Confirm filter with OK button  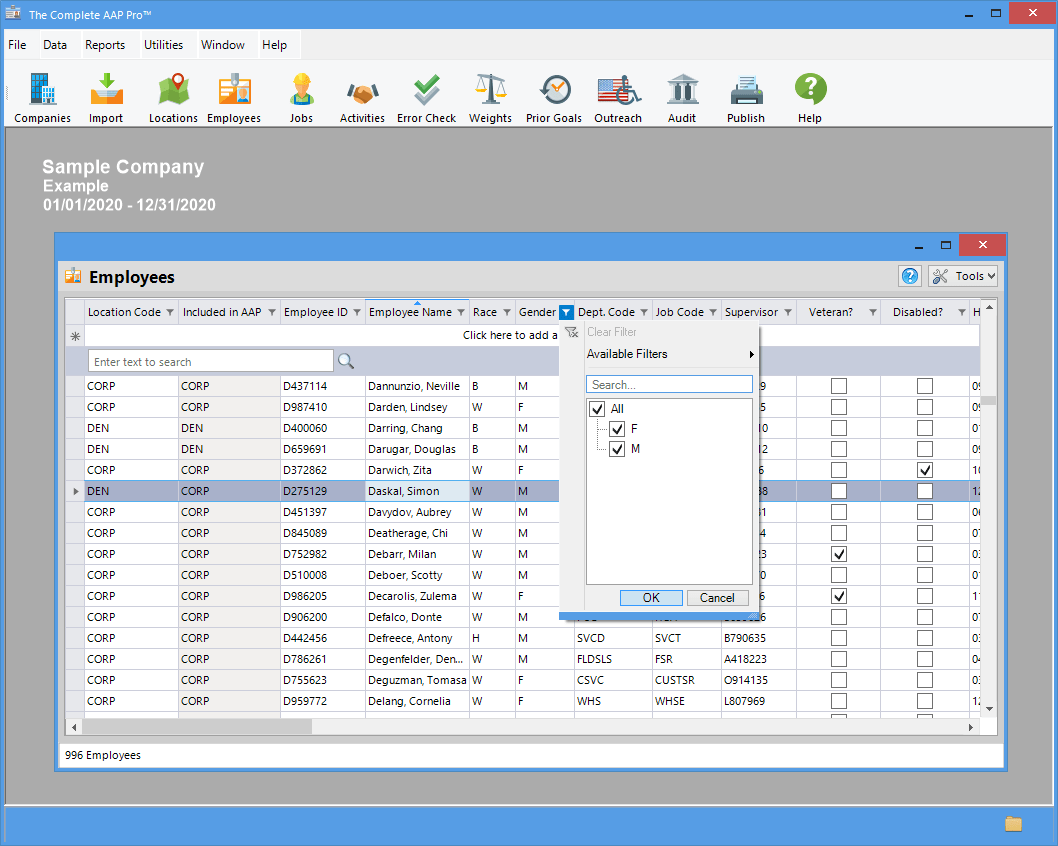point(651,598)
